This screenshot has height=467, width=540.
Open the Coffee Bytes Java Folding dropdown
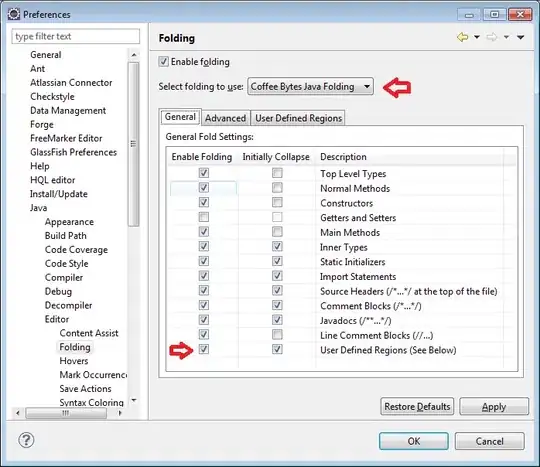(310, 86)
